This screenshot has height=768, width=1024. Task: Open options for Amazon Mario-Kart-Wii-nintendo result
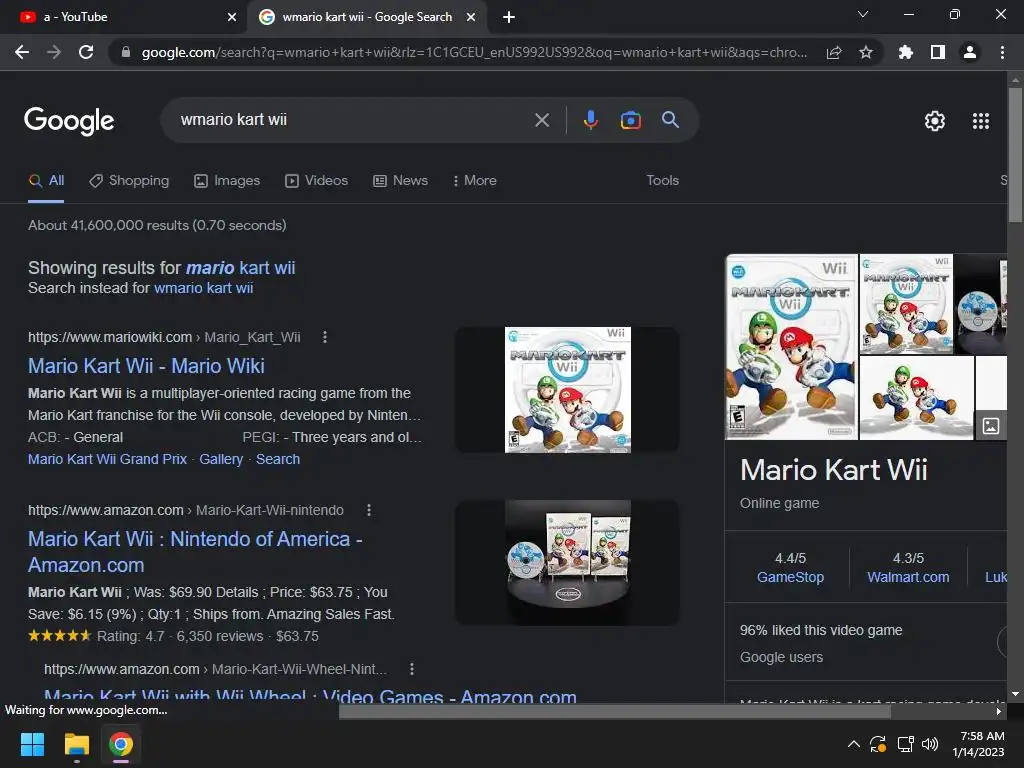tap(369, 510)
